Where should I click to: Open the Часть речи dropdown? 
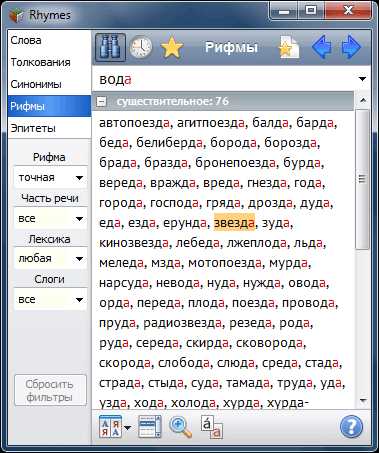(x=50, y=218)
